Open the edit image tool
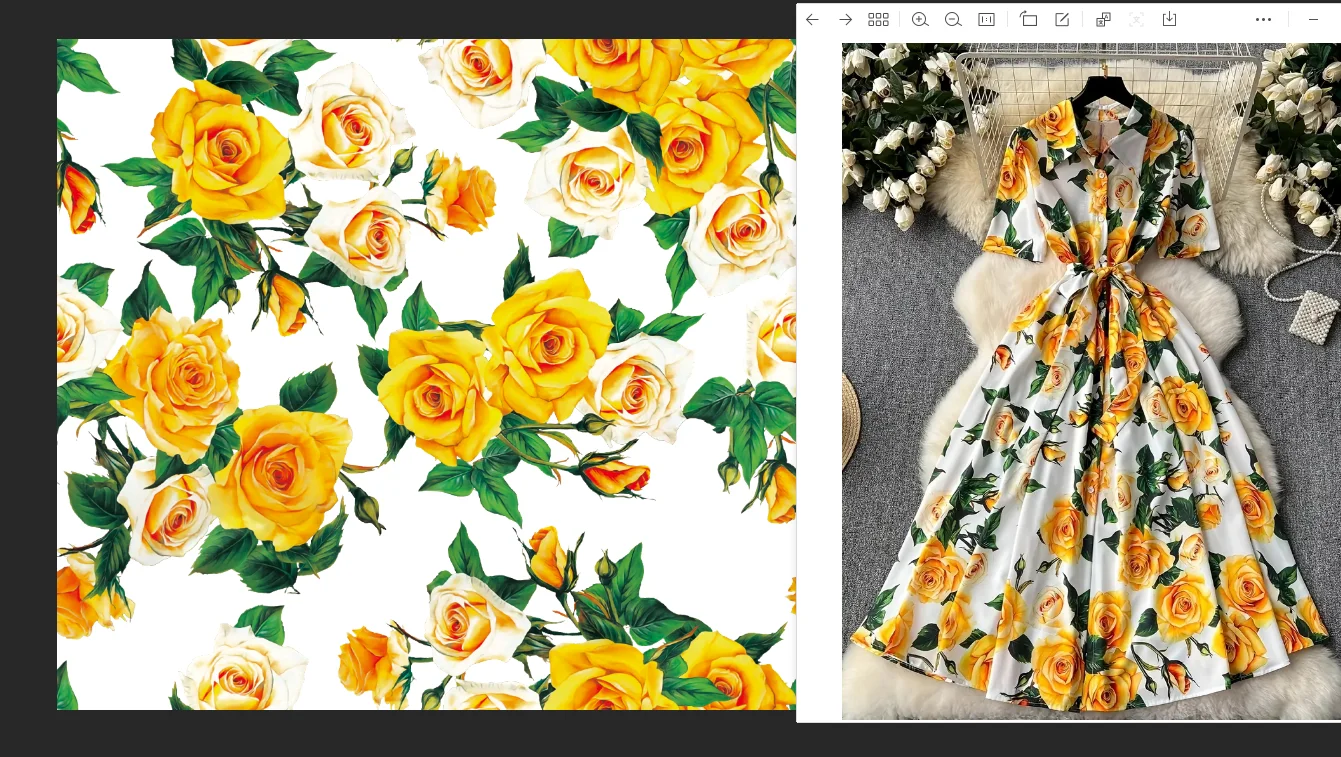Screen dimensions: 1341x757 1062,20
